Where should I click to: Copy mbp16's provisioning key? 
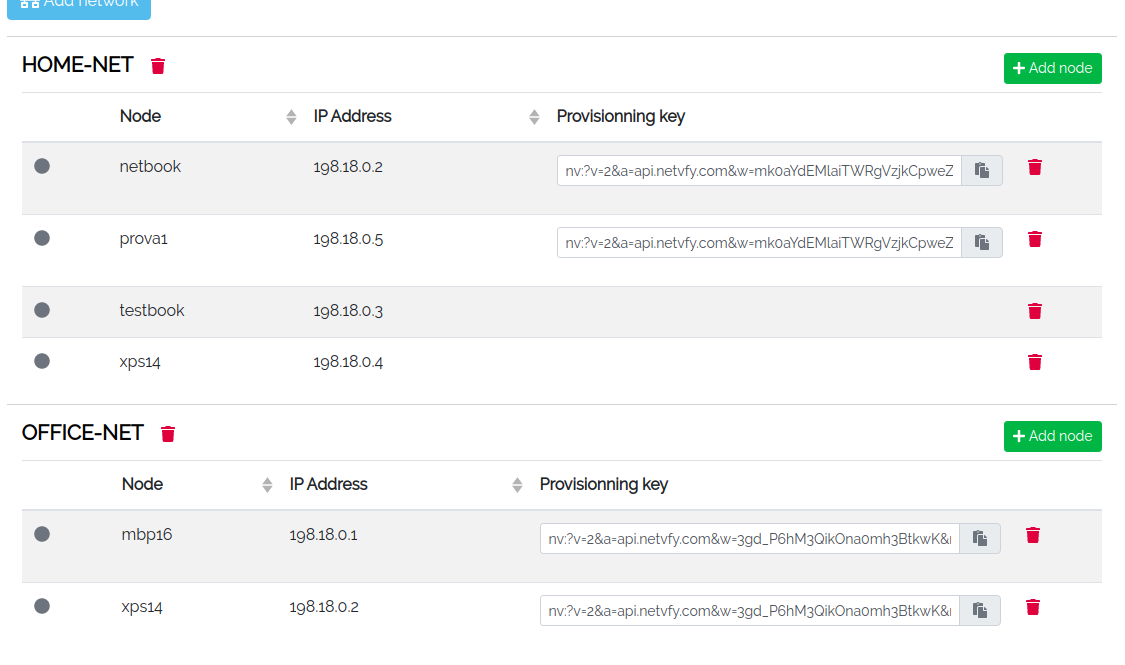pyautogui.click(x=979, y=538)
